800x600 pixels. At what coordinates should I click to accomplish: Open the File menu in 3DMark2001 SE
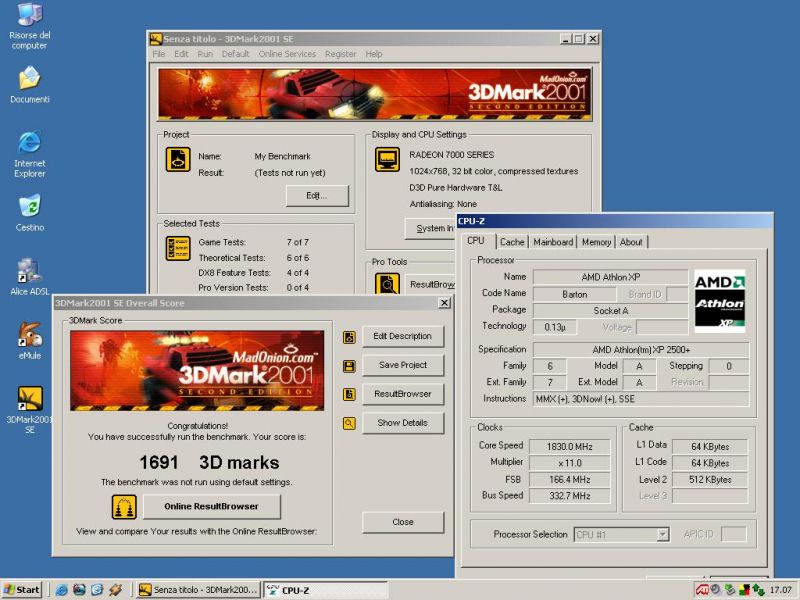[x=159, y=54]
